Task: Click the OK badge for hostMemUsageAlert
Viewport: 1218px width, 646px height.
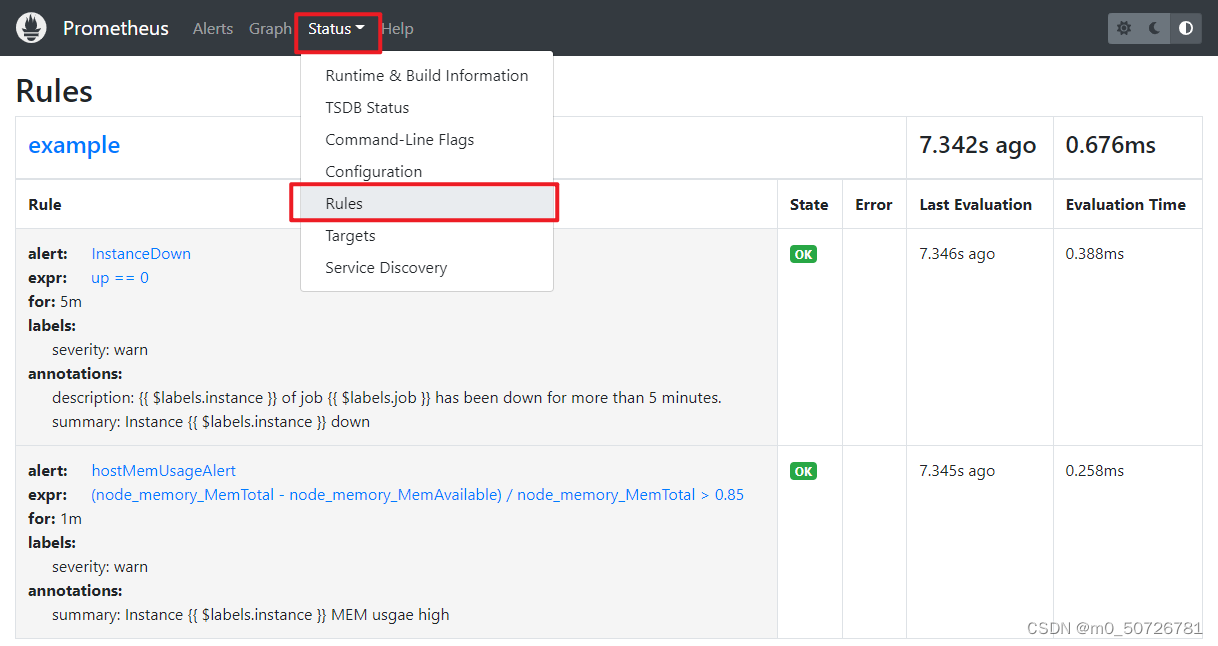Action: pyautogui.click(x=803, y=471)
